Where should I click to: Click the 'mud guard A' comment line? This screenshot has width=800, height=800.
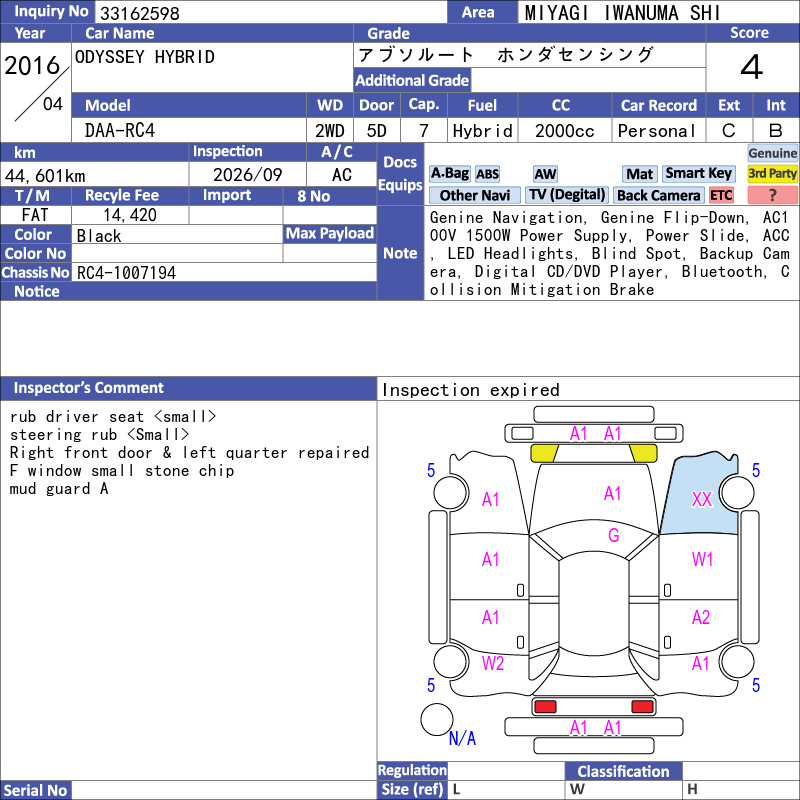tap(59, 488)
